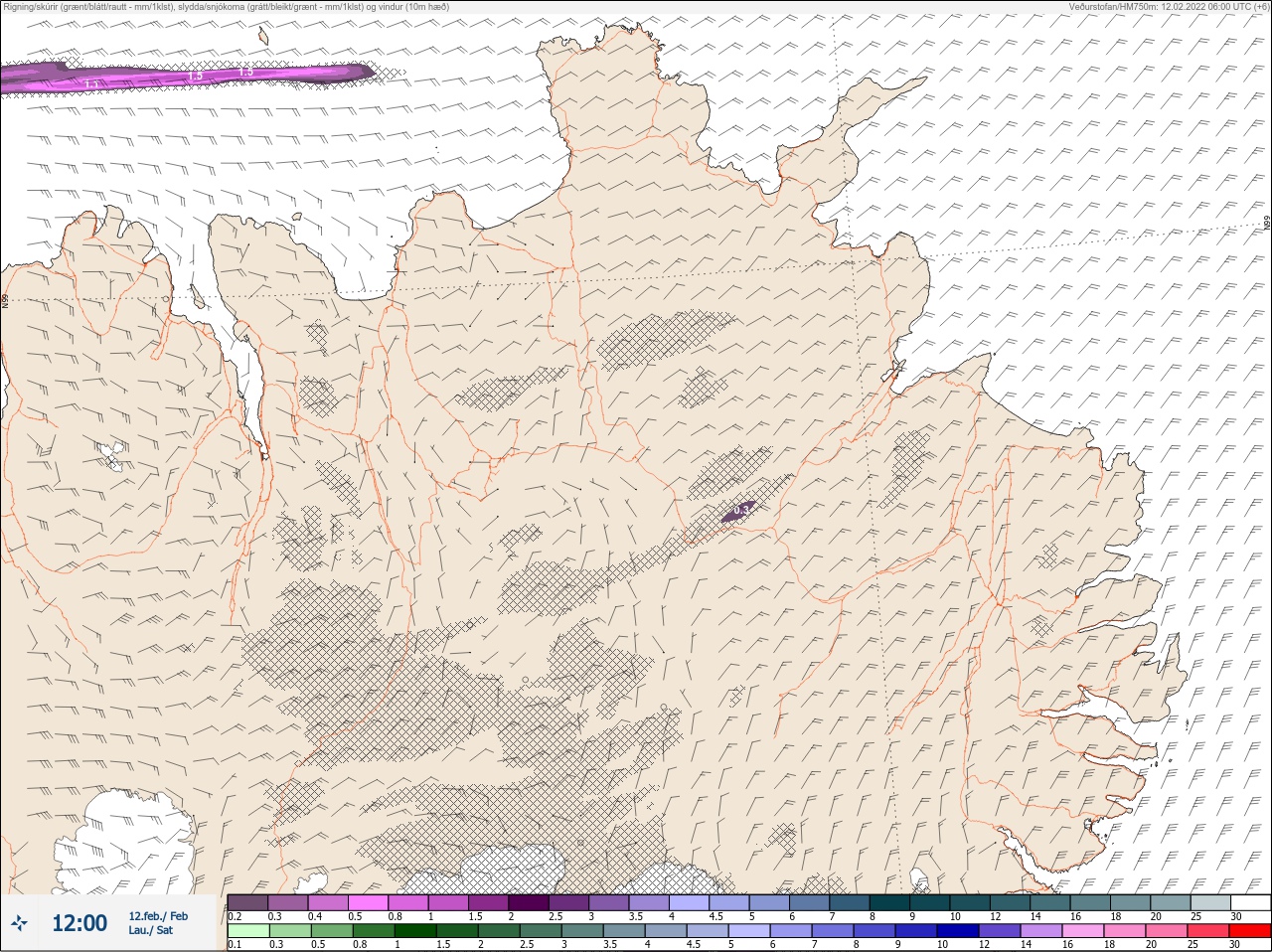Click the darkest green swatch labeled 1 in lower legend
The width and height of the screenshot is (1272, 952).
click(x=415, y=931)
